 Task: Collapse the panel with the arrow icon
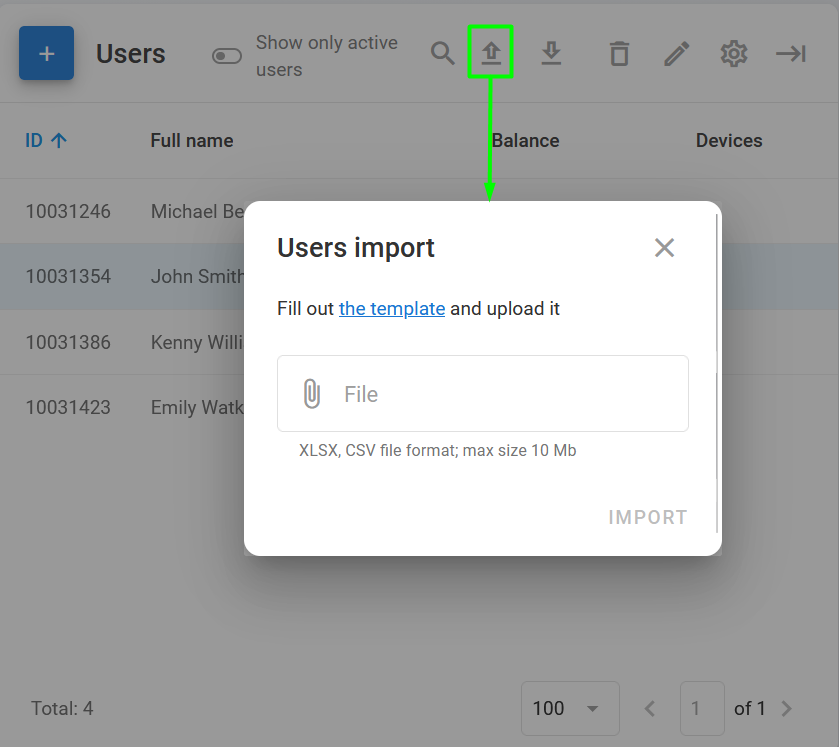pyautogui.click(x=790, y=54)
